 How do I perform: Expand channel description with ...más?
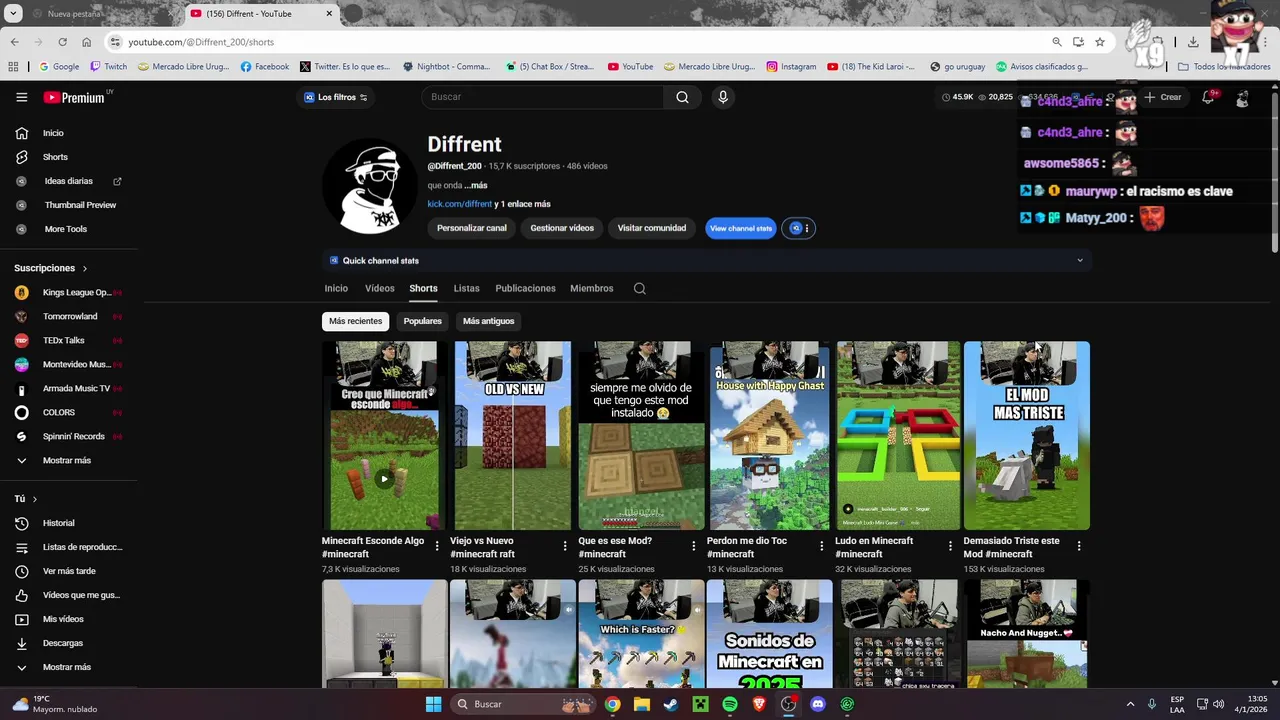(x=476, y=185)
